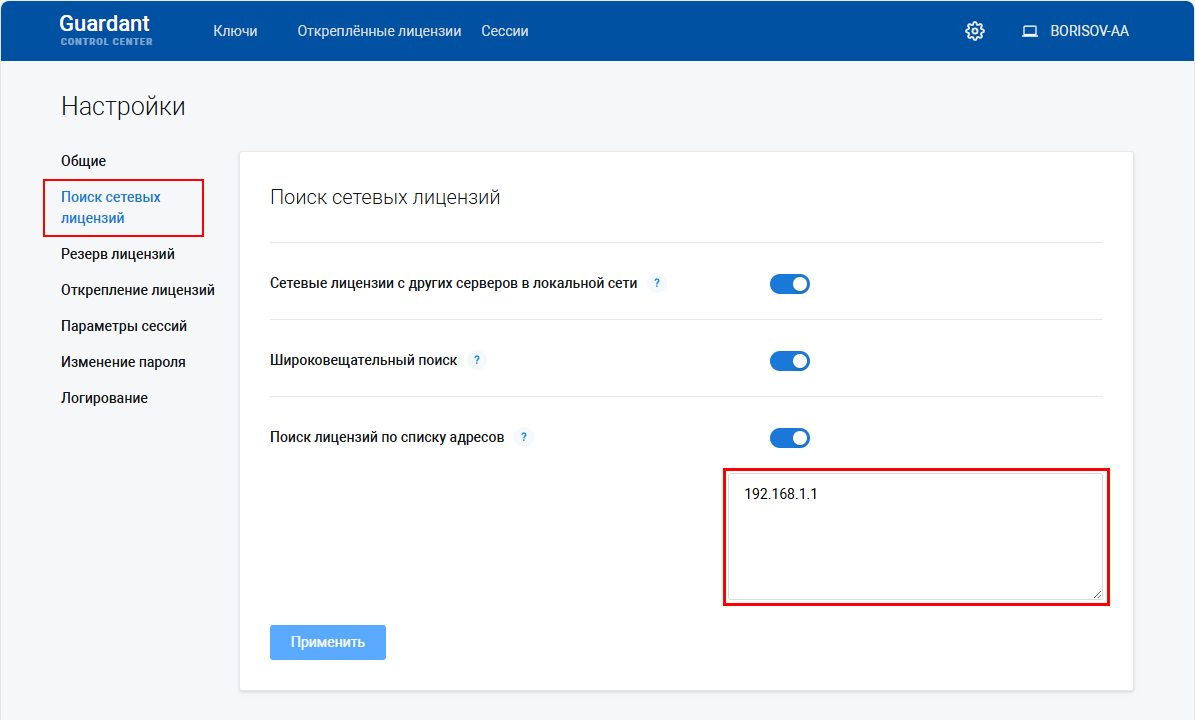Viewport: 1195px width, 720px height.
Task: View help for Поиск лицензий по списку адресов
Action: point(524,436)
